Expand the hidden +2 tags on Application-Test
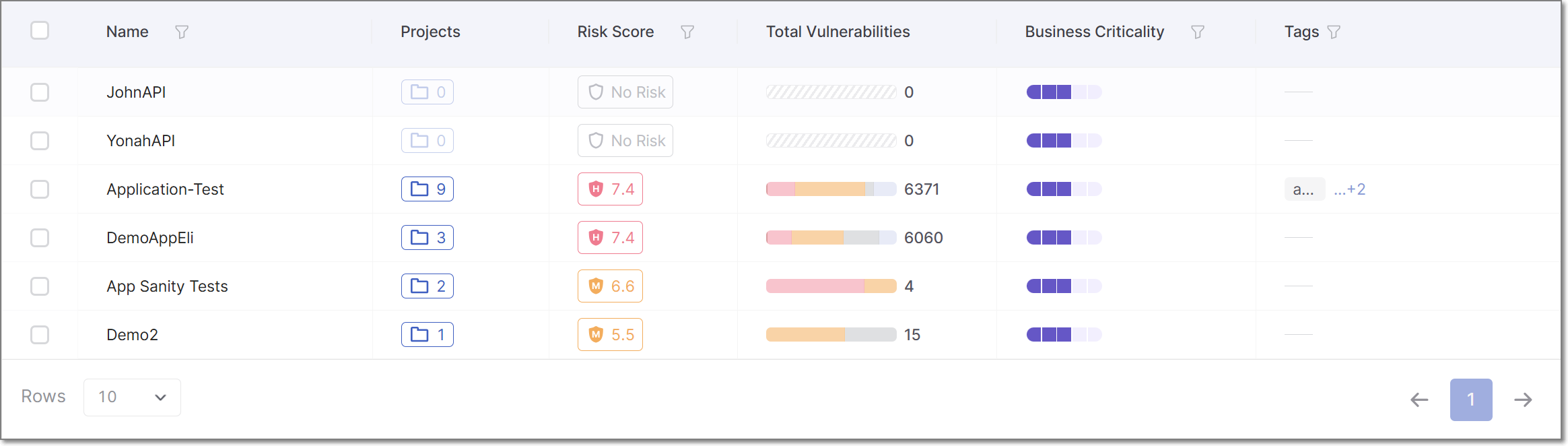 tap(1350, 190)
